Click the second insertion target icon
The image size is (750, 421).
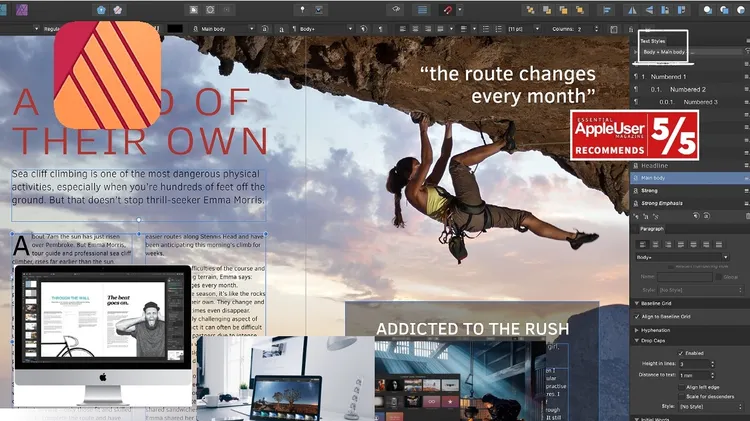click(724, 10)
